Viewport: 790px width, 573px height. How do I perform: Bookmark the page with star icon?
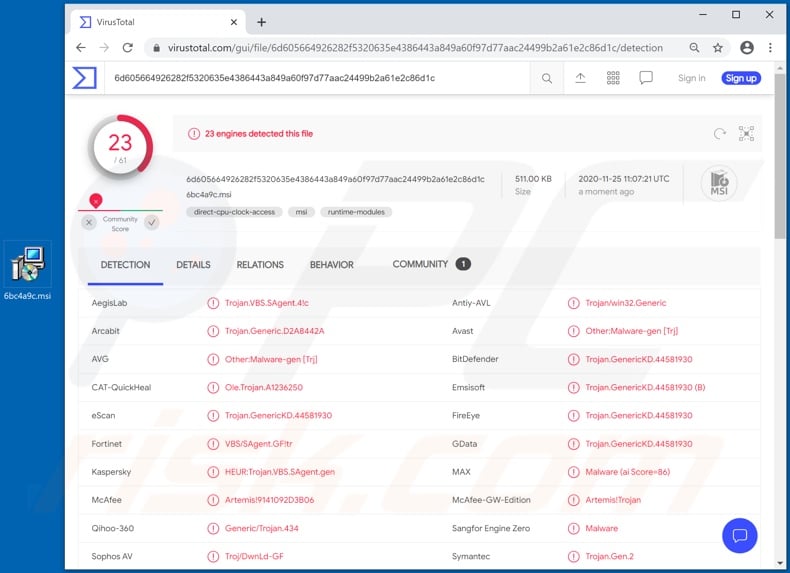click(x=718, y=47)
